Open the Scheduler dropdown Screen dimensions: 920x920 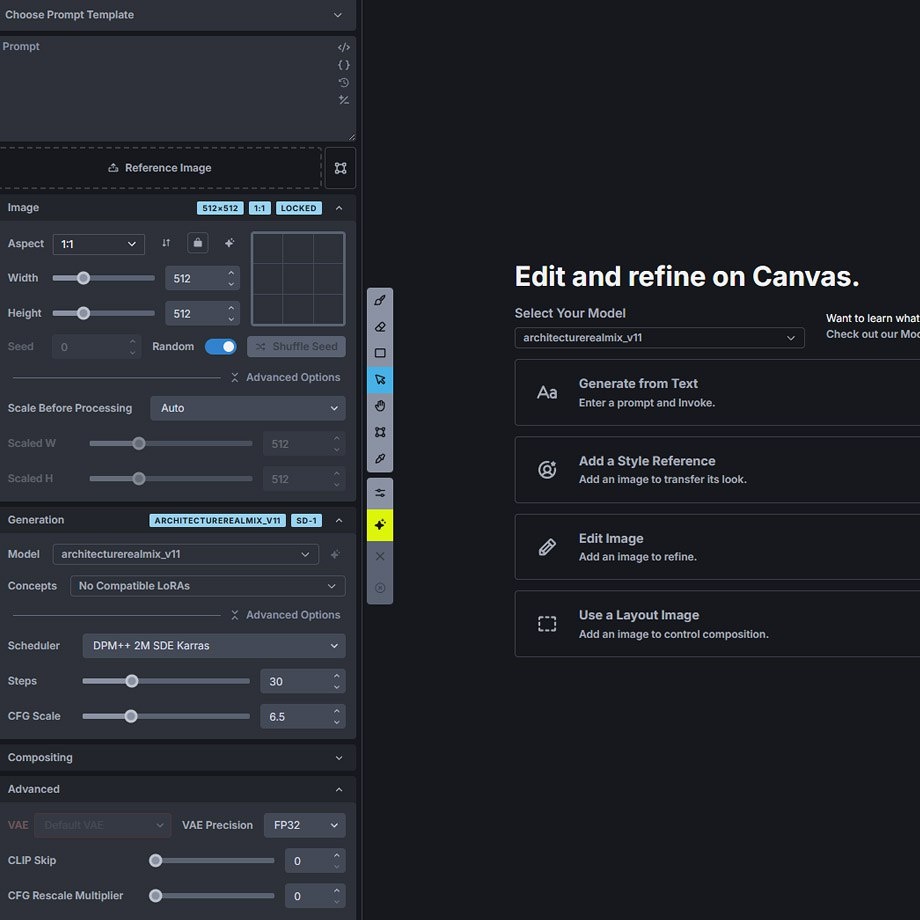214,646
